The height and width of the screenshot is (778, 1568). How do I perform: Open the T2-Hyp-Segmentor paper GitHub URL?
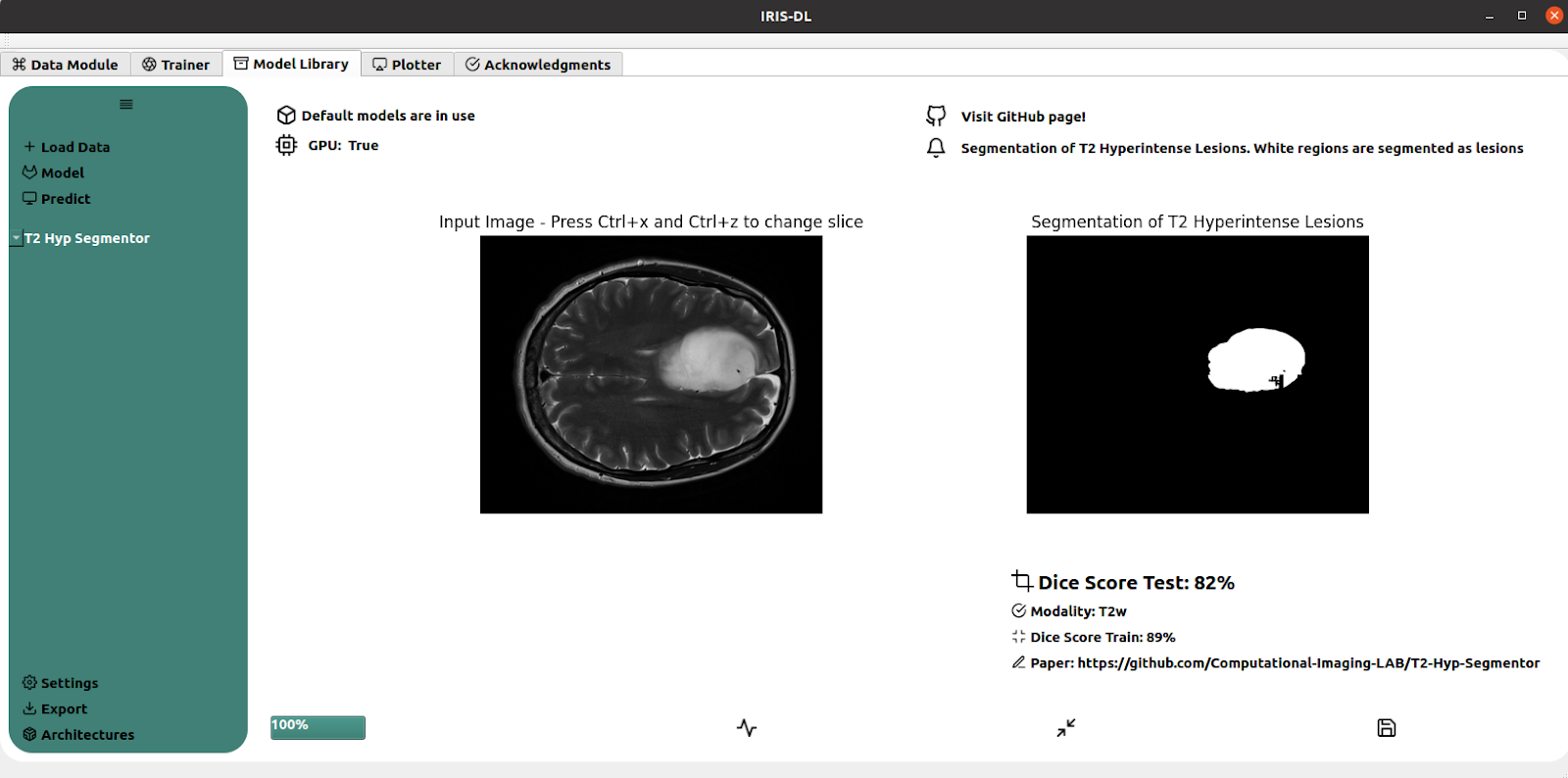tap(1308, 663)
